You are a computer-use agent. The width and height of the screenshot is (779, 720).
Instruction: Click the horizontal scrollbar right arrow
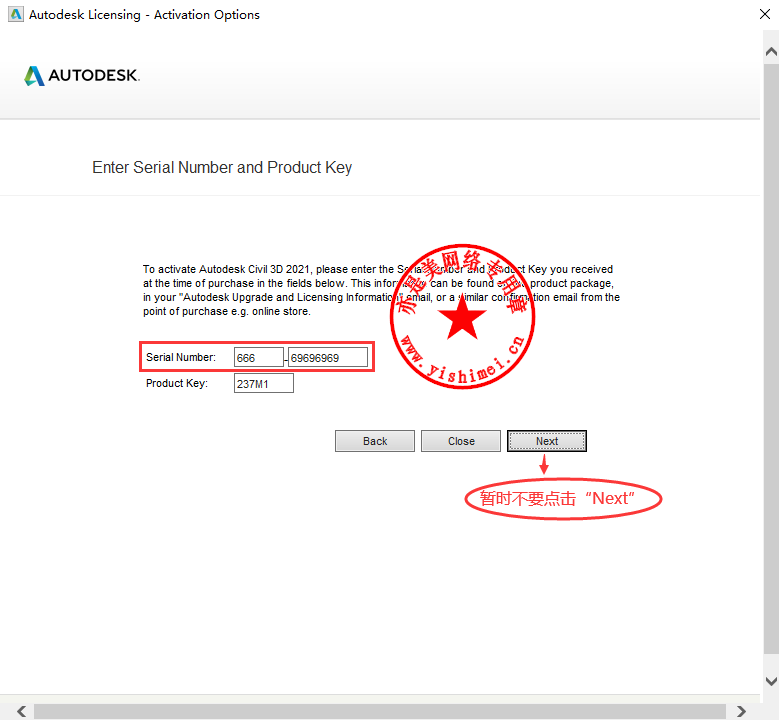741,711
